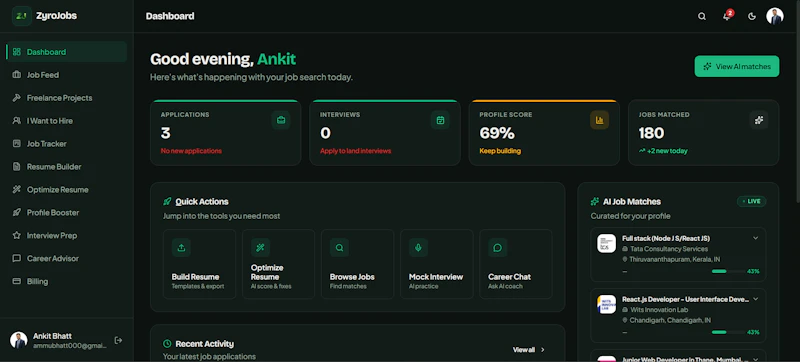Click the Build Resume upload icon
Viewport: 800px width, 362px height.
[x=181, y=248]
